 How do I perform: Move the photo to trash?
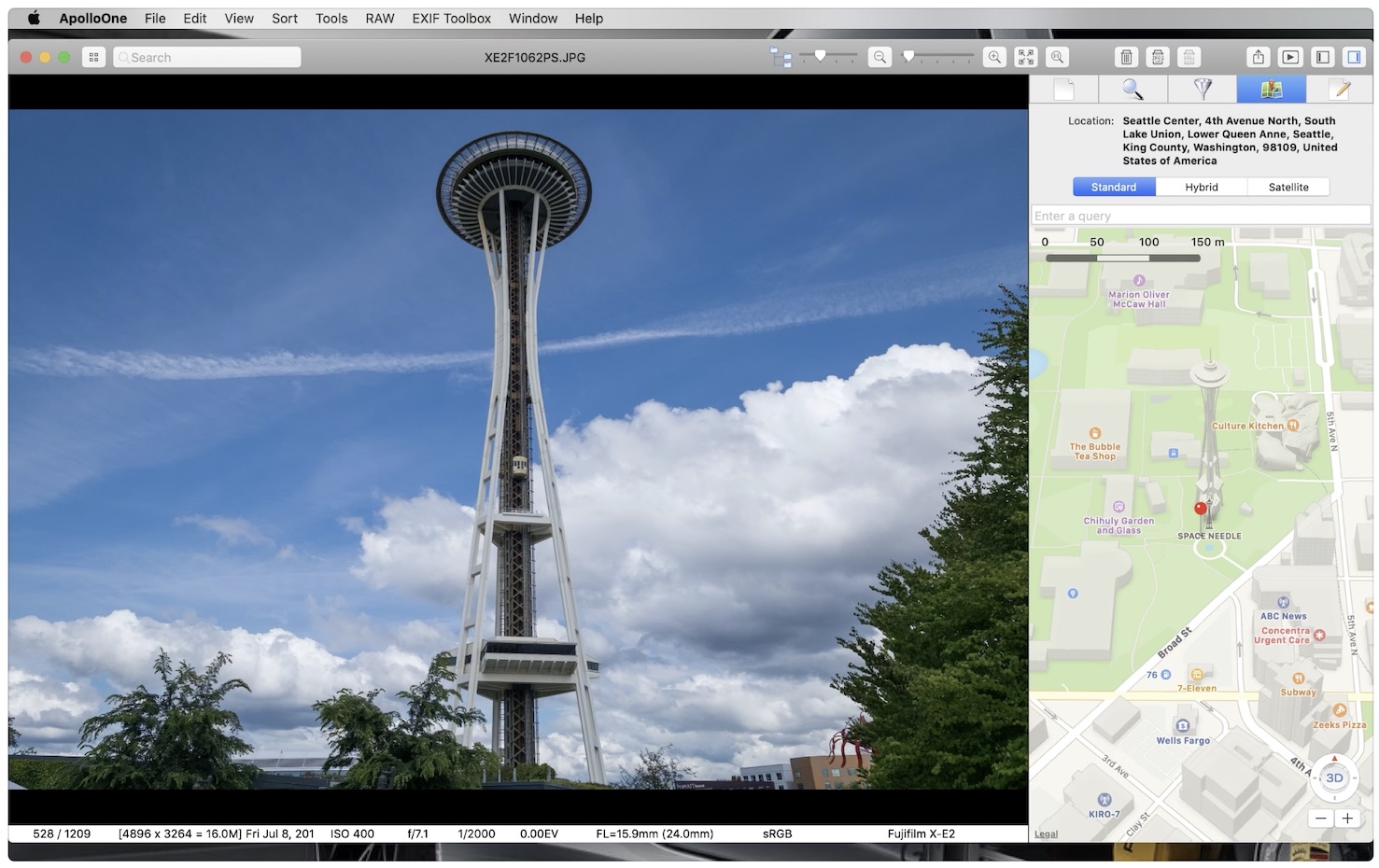pyautogui.click(x=1127, y=57)
